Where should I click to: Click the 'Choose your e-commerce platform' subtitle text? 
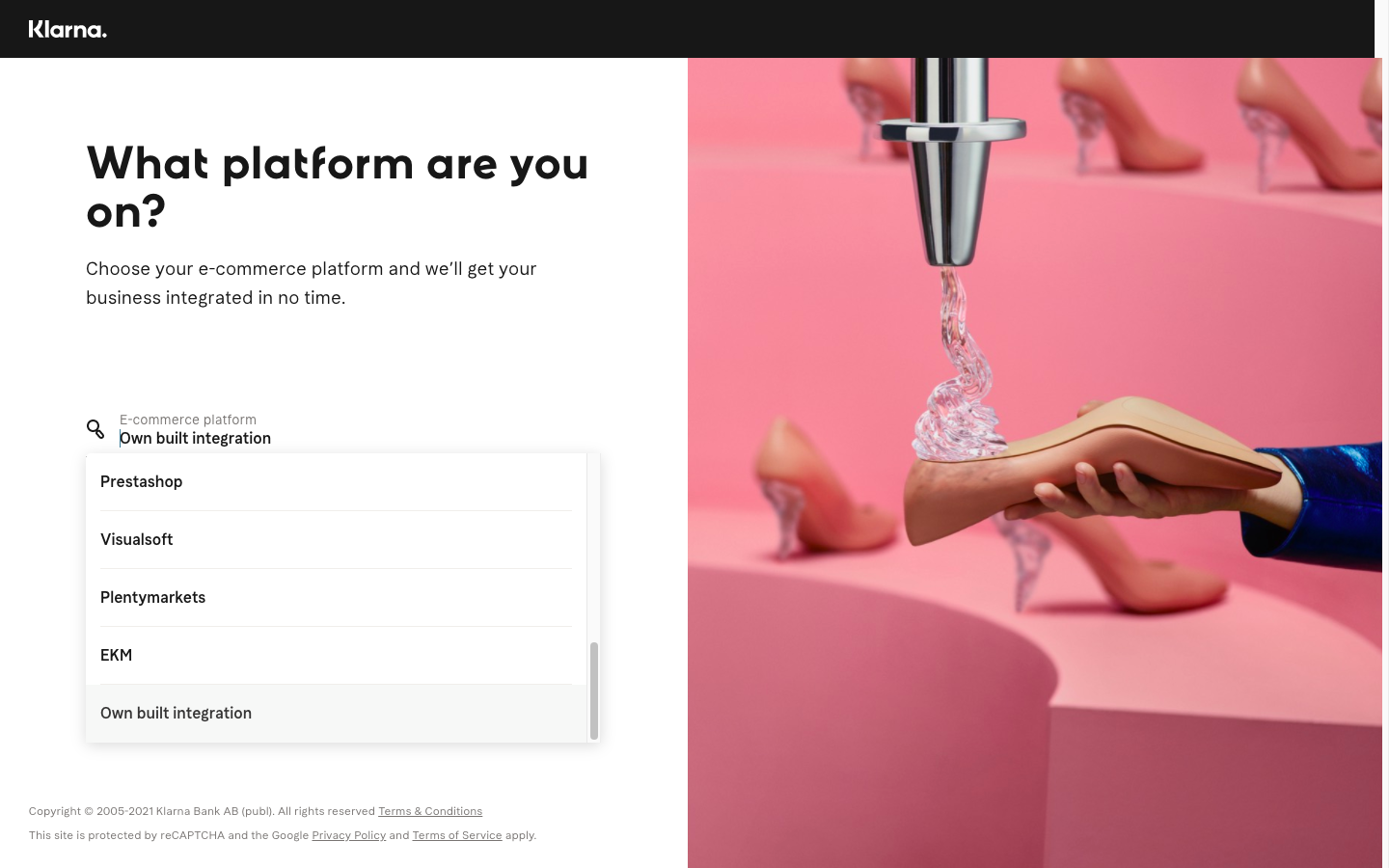pyautogui.click(x=312, y=284)
